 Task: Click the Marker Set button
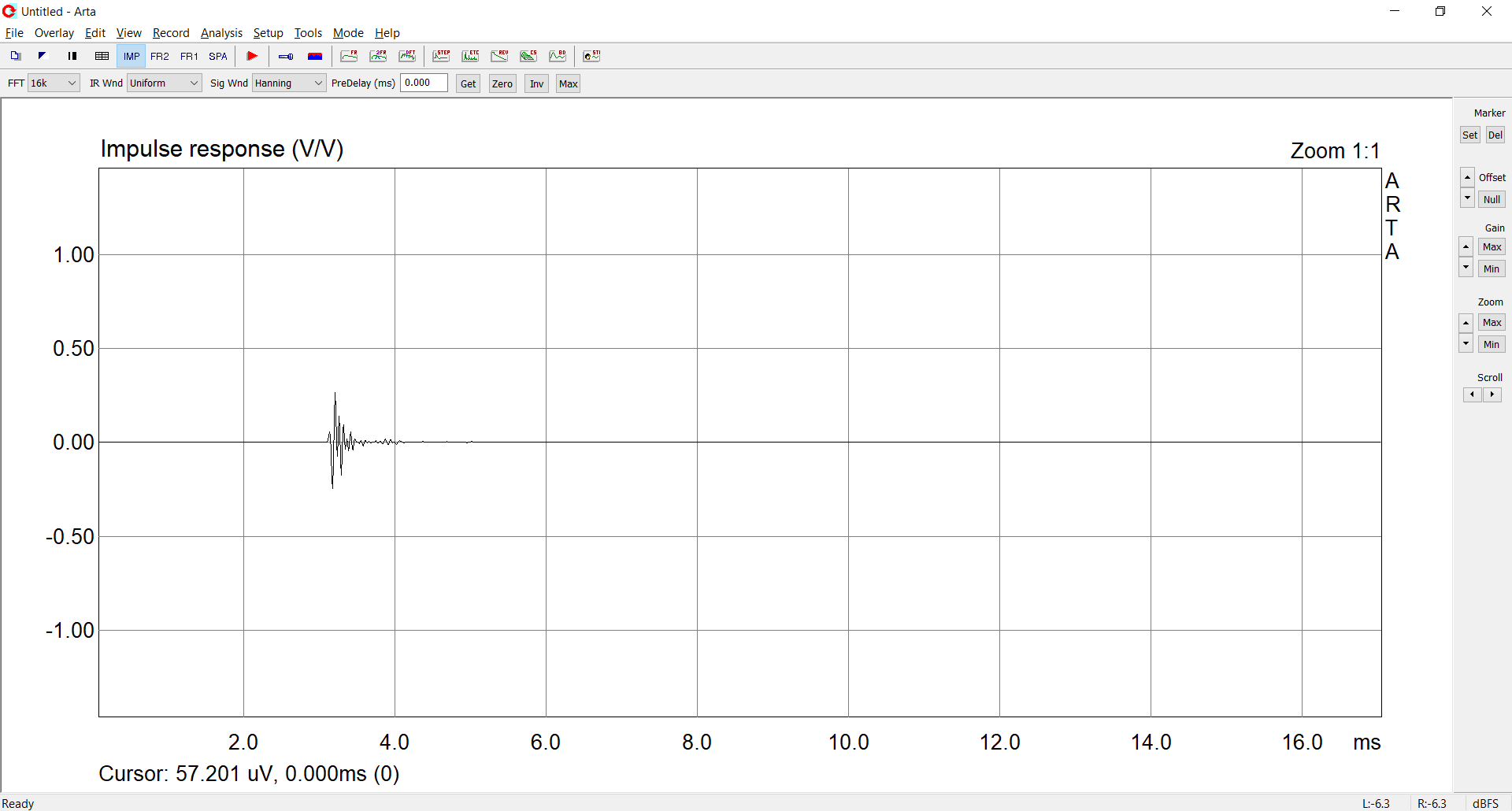click(1469, 135)
